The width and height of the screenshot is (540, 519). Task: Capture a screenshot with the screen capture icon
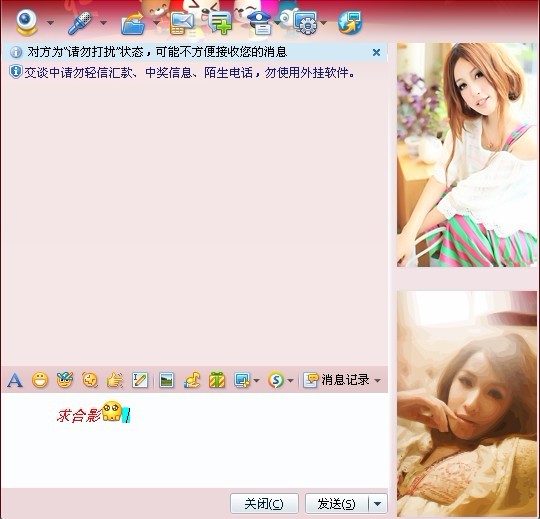click(242, 380)
